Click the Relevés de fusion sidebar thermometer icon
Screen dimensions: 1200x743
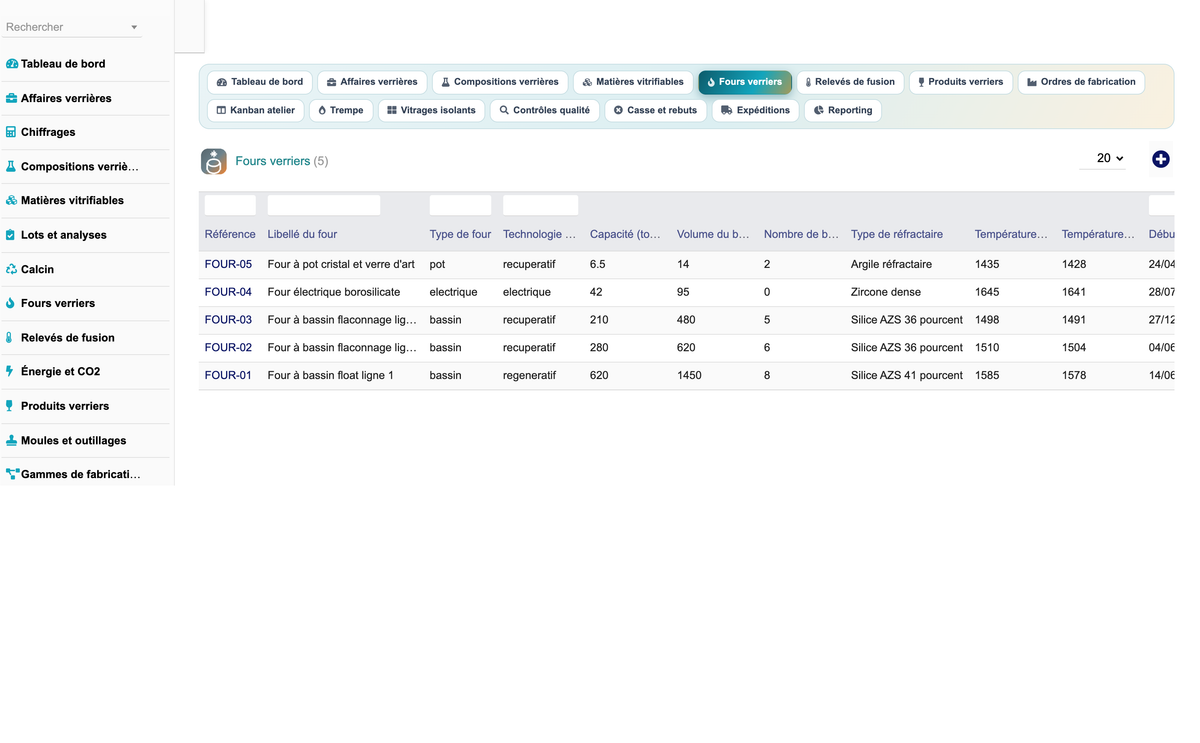point(10,338)
